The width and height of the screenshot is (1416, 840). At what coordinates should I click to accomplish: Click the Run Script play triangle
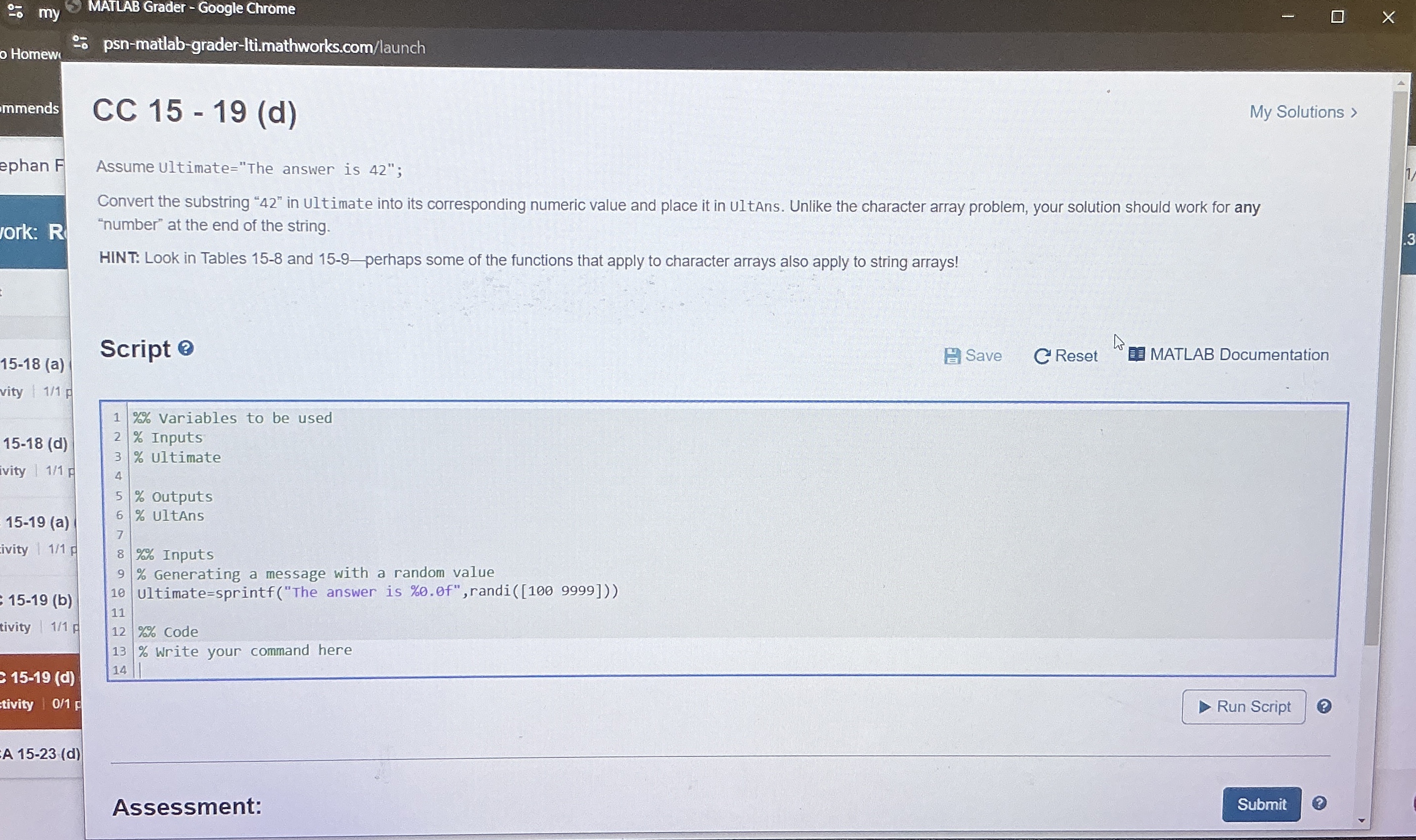(1204, 707)
